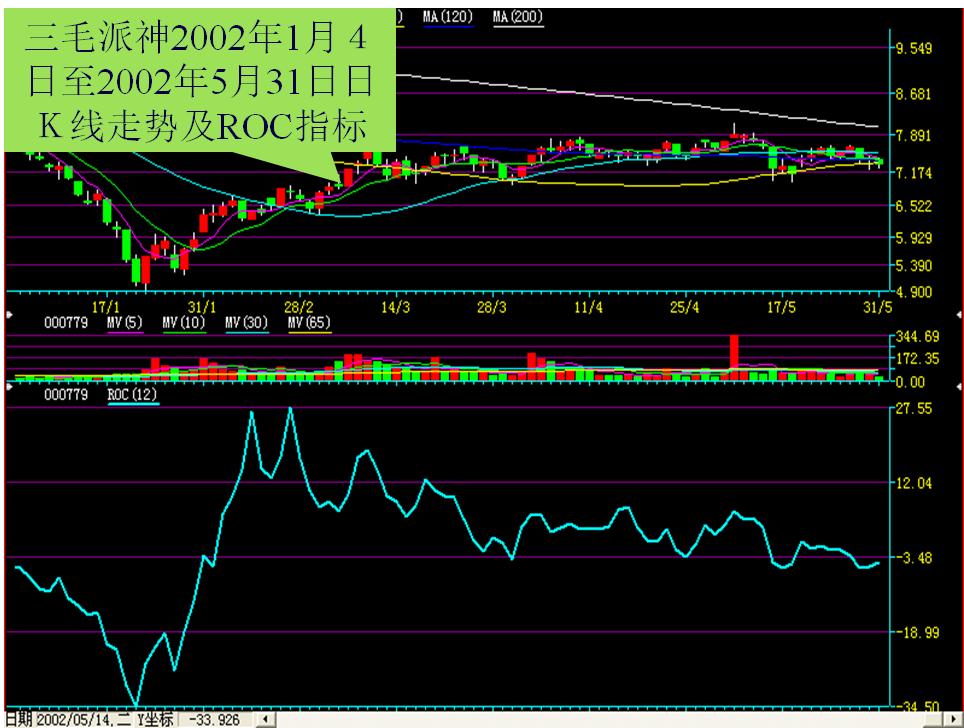The width and height of the screenshot is (964, 728).
Task: Select the MA(200) moving average legend
Action: click(518, 18)
